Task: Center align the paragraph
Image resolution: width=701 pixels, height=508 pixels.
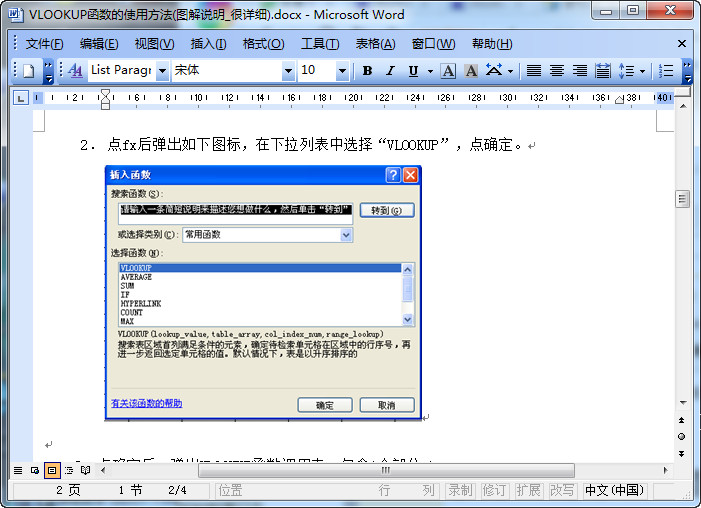Action: pos(557,71)
